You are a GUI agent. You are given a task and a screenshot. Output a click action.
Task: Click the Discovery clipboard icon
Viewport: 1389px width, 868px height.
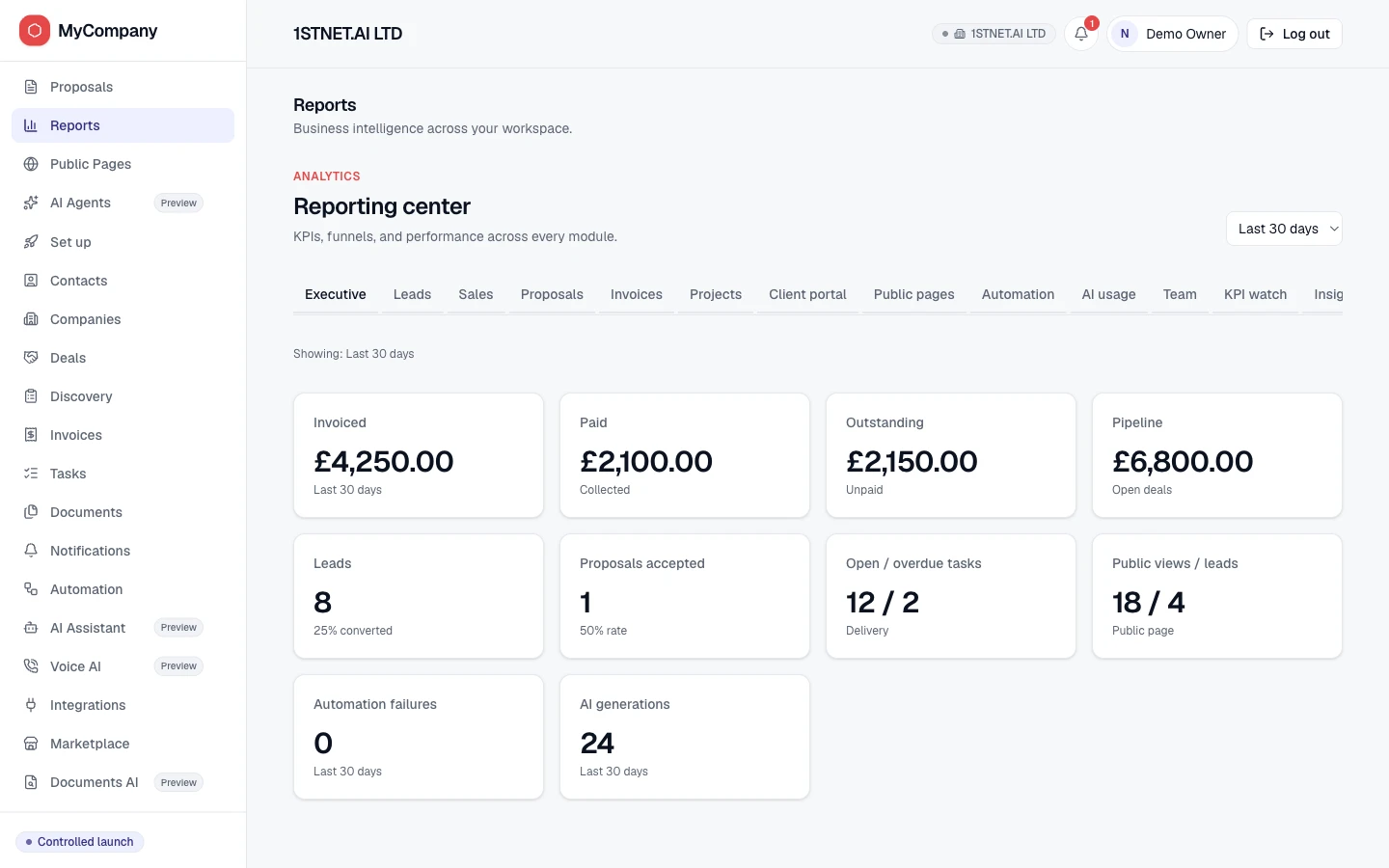point(31,396)
